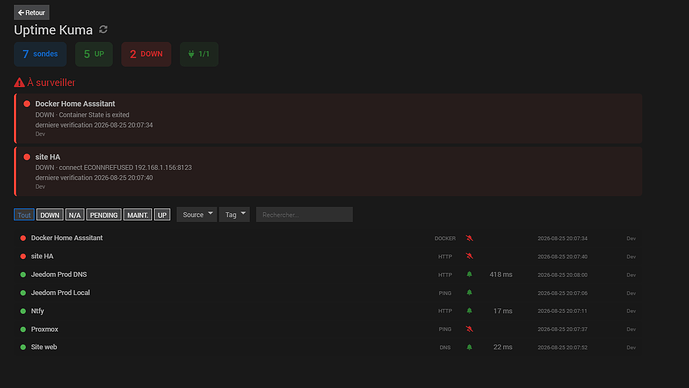Click the 5 UP summary badge
This screenshot has width=689, height=388.
click(94, 54)
